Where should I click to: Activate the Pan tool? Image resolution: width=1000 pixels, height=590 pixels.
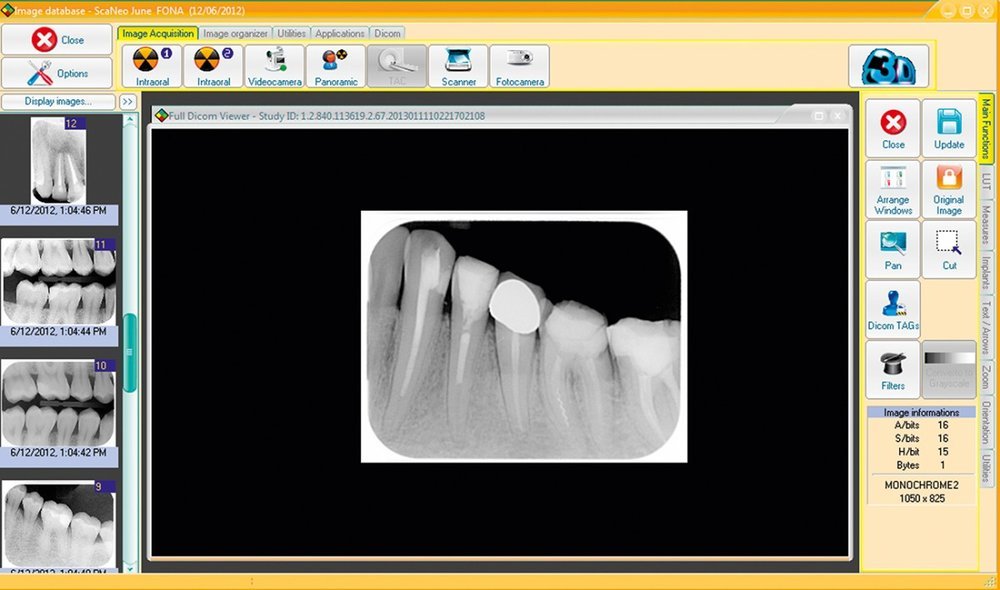[893, 250]
